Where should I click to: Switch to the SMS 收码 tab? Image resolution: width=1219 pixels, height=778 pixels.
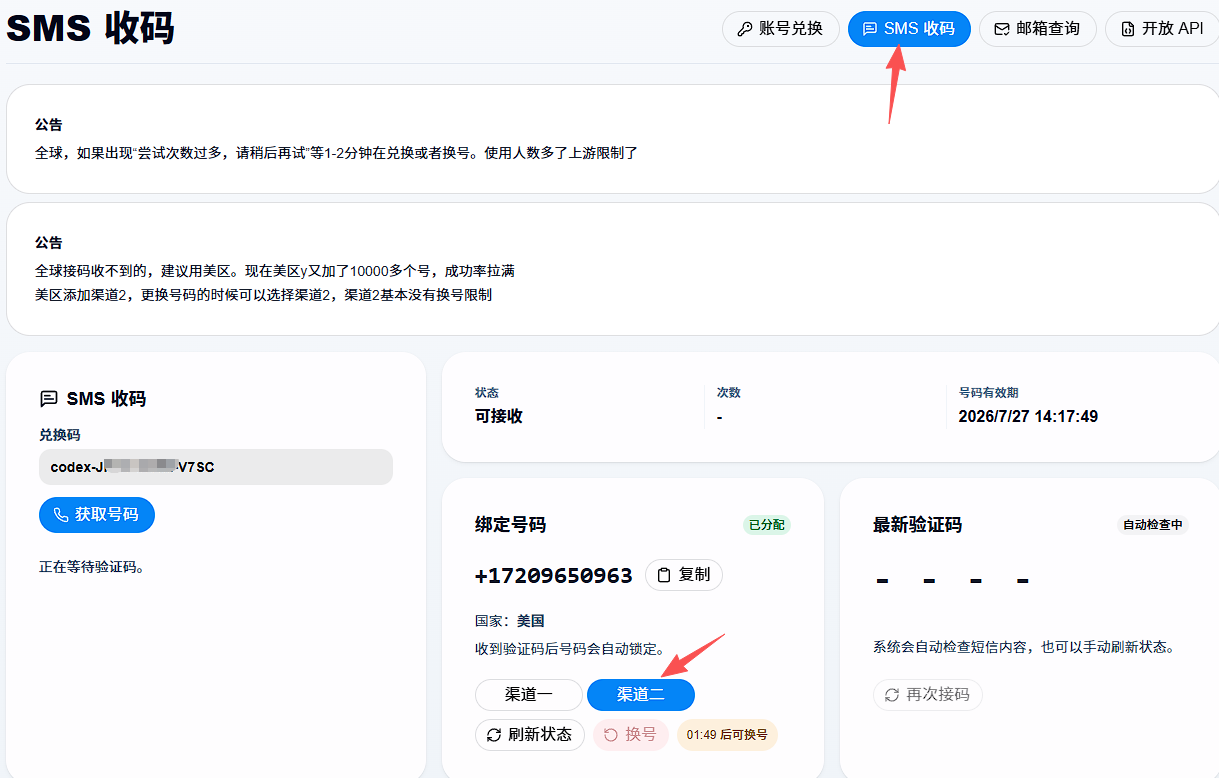click(909, 29)
